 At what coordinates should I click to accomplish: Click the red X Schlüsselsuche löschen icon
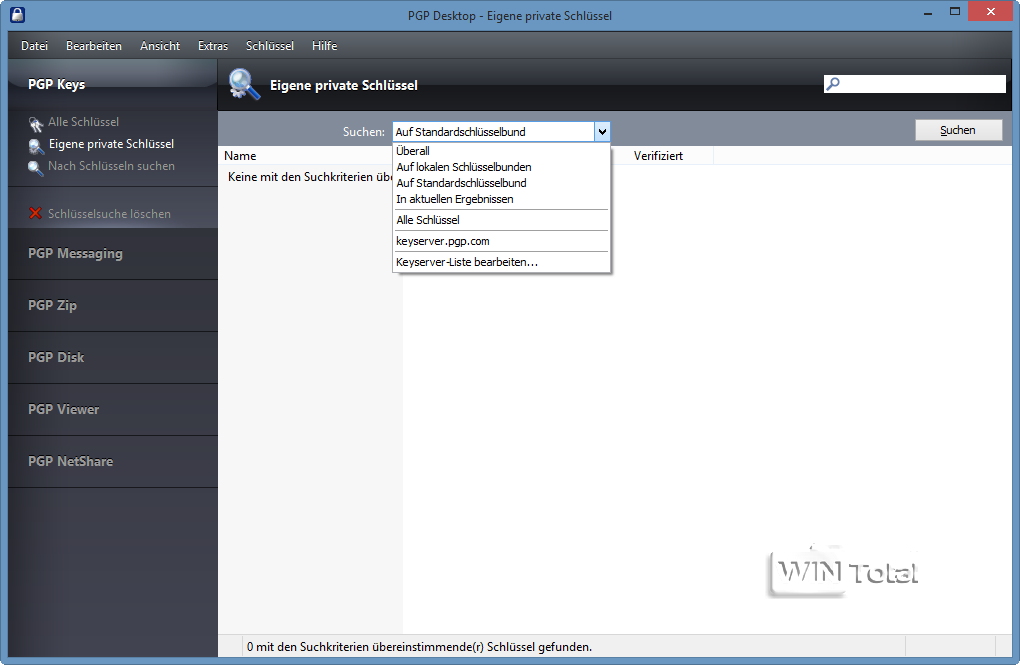pyautogui.click(x=35, y=213)
